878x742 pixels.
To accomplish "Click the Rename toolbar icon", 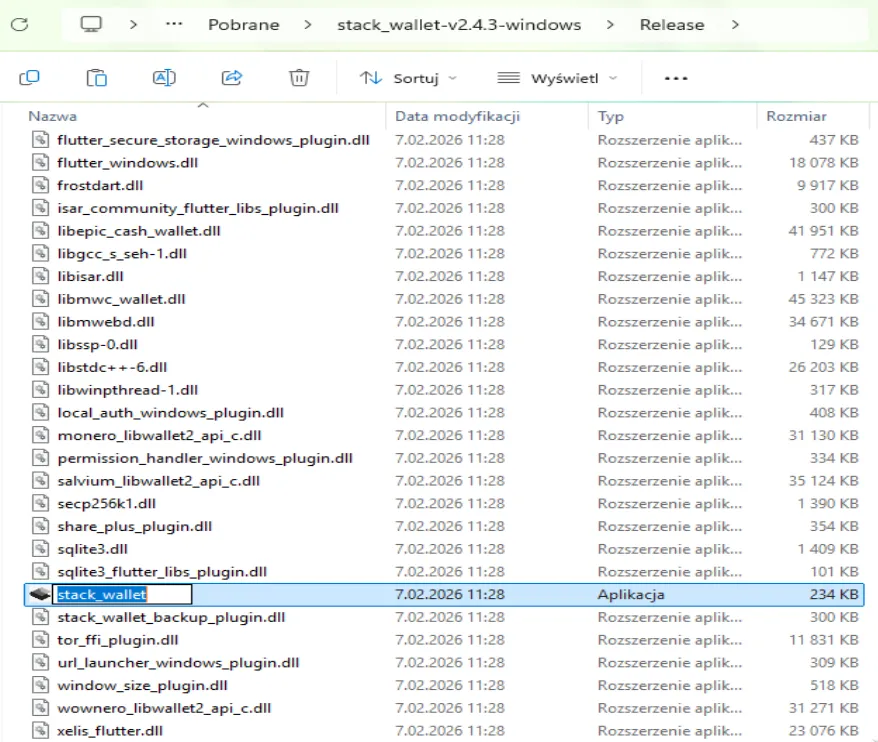I will [164, 77].
